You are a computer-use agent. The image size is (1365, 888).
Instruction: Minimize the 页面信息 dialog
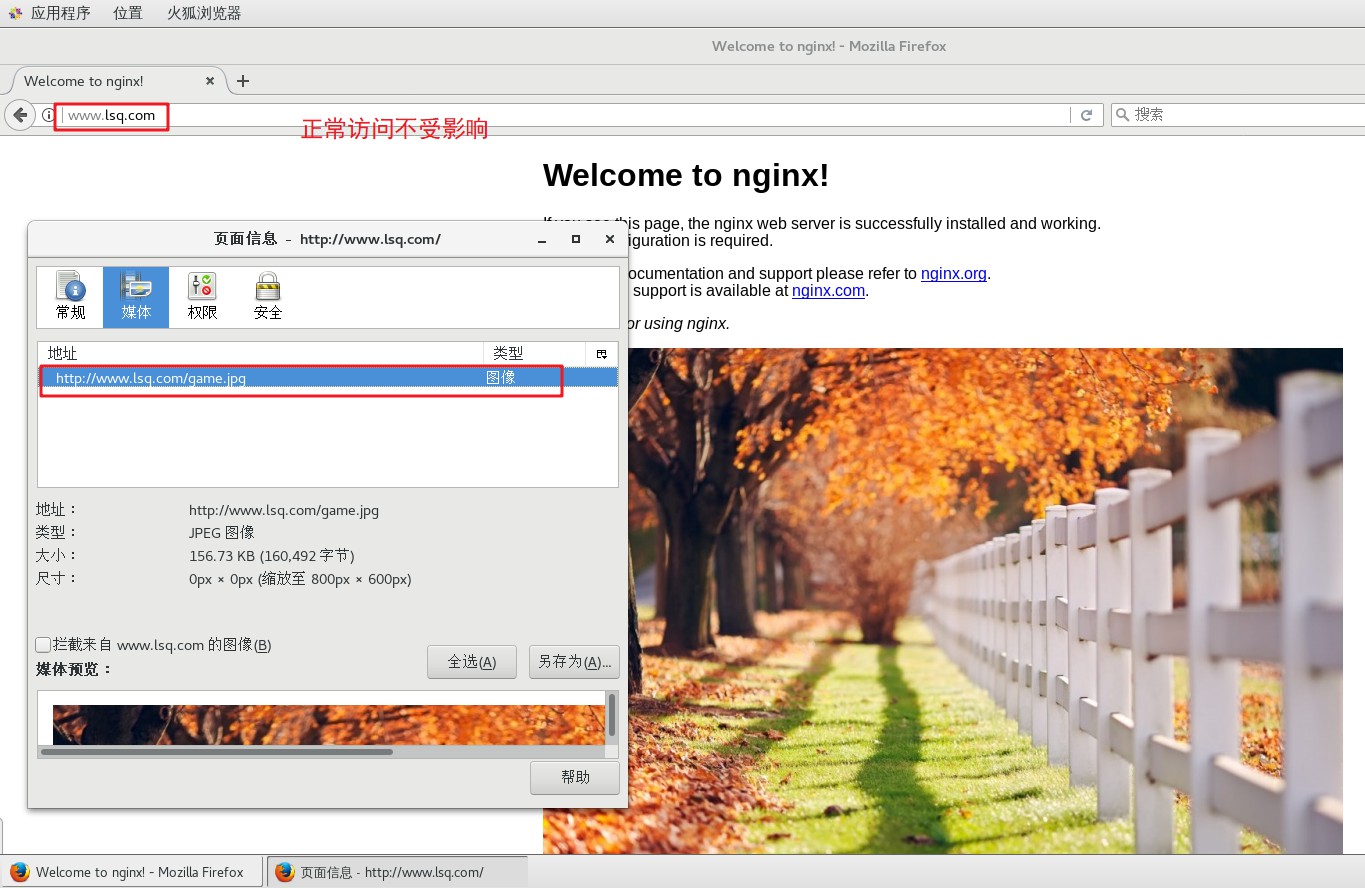click(542, 240)
